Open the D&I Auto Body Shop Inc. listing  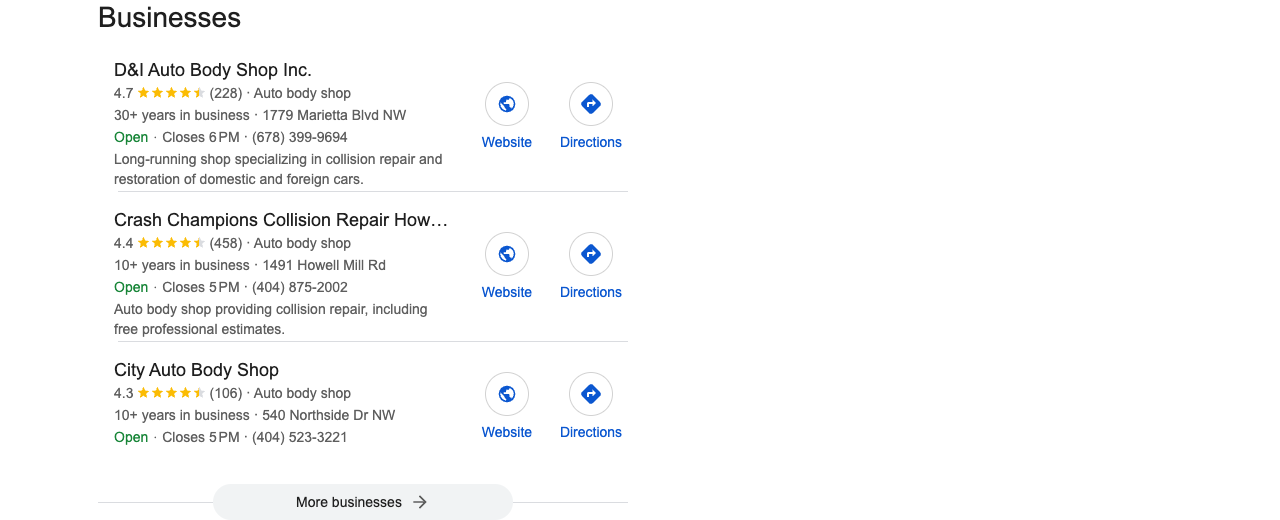213,70
